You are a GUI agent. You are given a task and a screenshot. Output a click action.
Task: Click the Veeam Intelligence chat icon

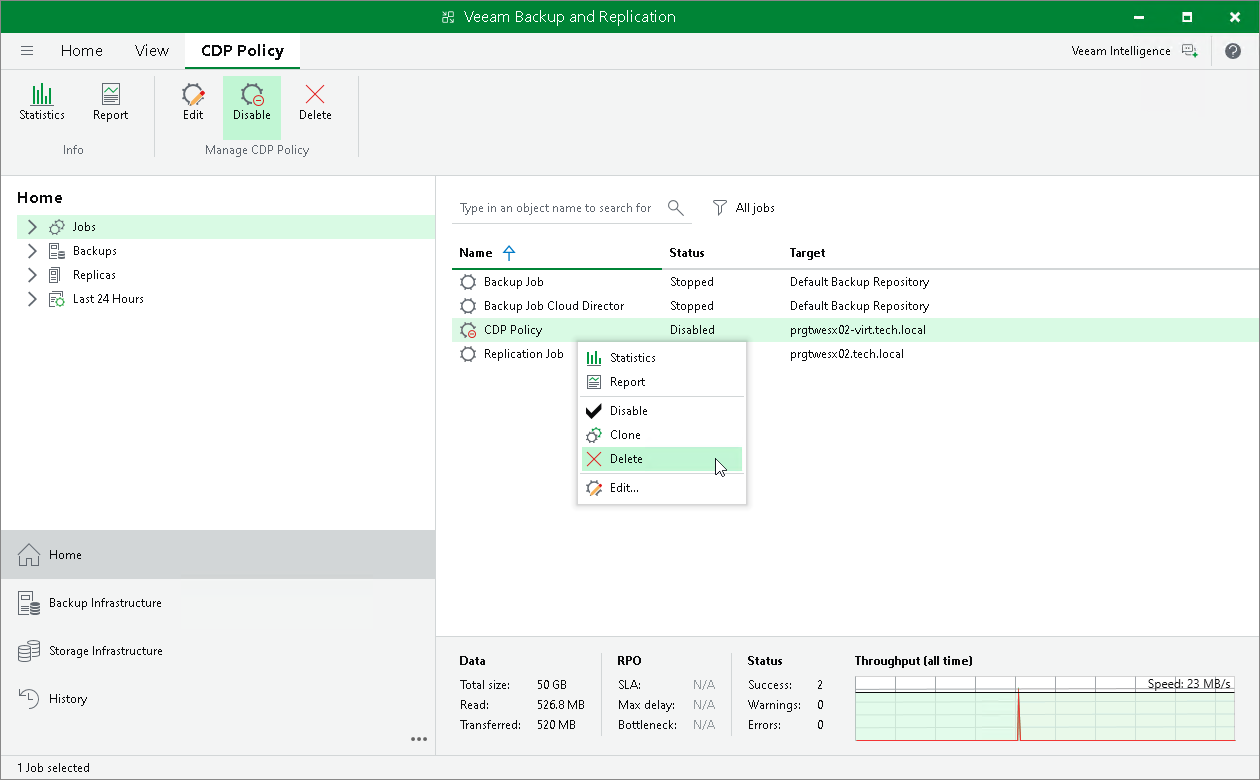pos(1189,51)
